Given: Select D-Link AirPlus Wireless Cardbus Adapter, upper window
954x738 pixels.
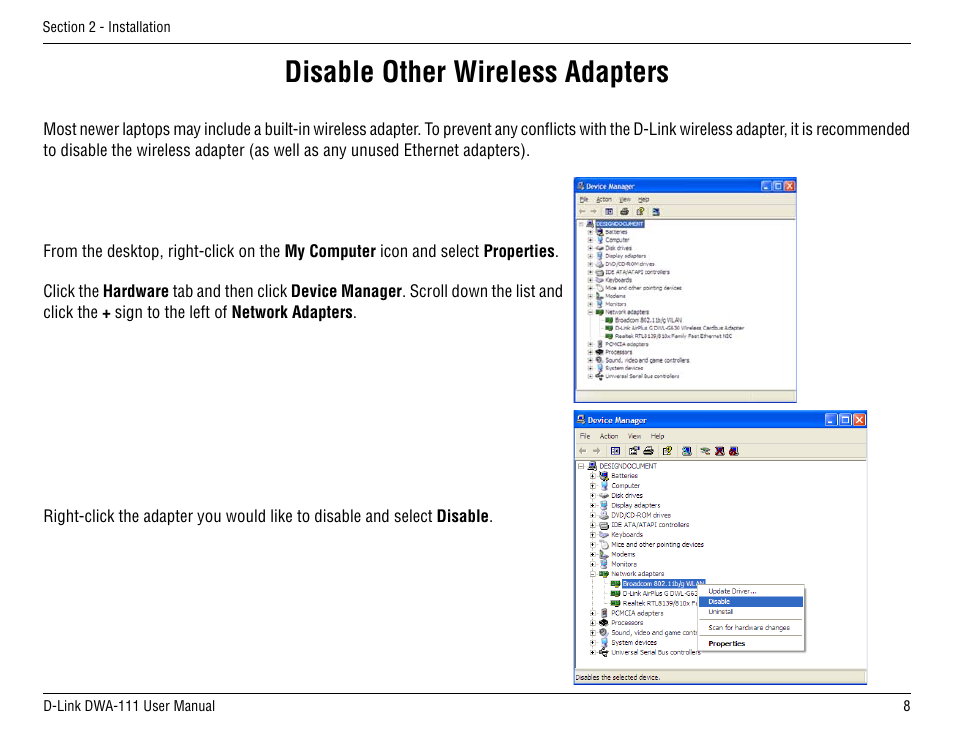Looking at the screenshot, I should point(679,328).
